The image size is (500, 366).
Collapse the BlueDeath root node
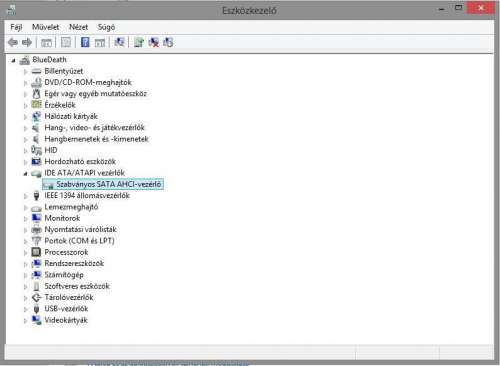pyautogui.click(x=14, y=60)
